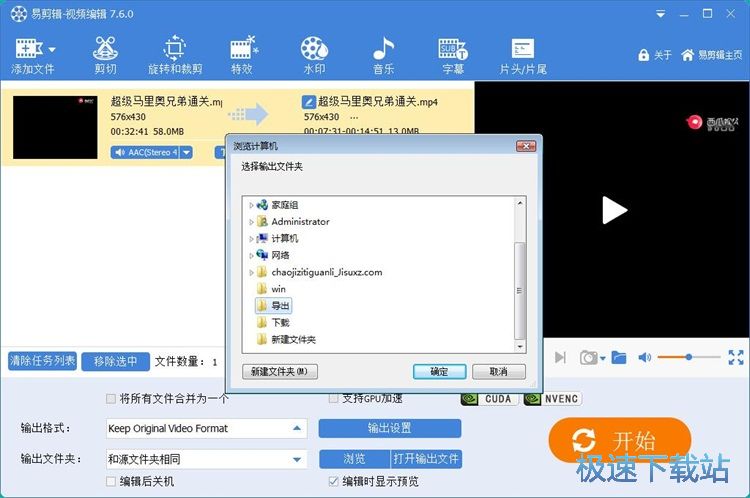Select 计算机 in the tree

click(277, 238)
